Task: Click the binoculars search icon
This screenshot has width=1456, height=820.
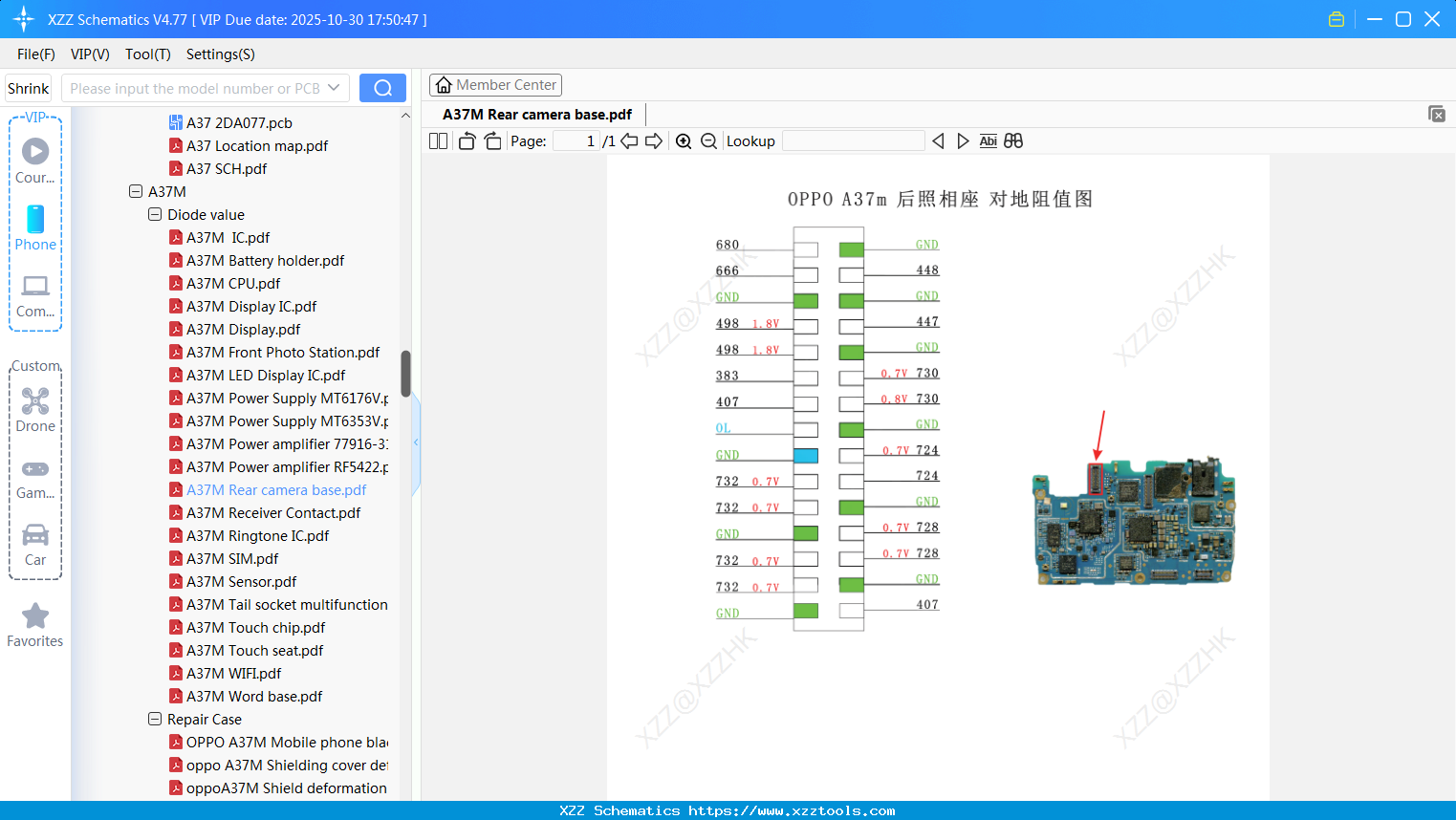Action: point(1013,140)
